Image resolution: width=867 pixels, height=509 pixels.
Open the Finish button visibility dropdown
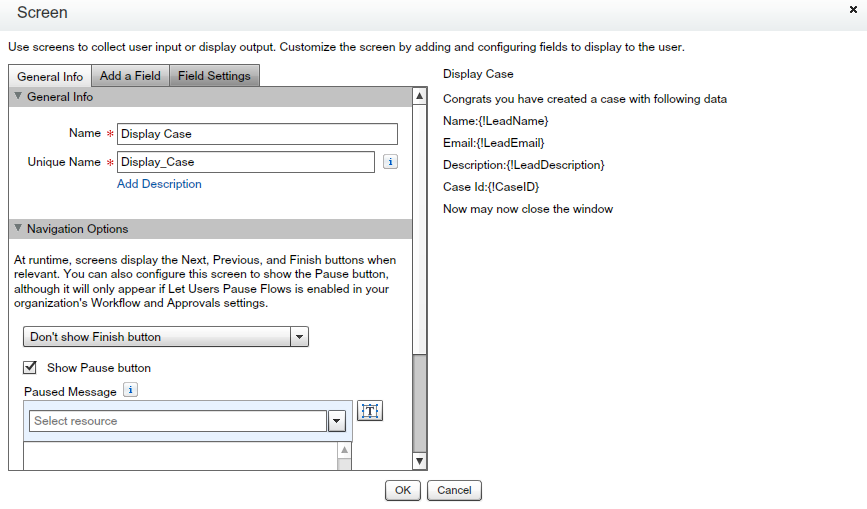pyautogui.click(x=299, y=337)
